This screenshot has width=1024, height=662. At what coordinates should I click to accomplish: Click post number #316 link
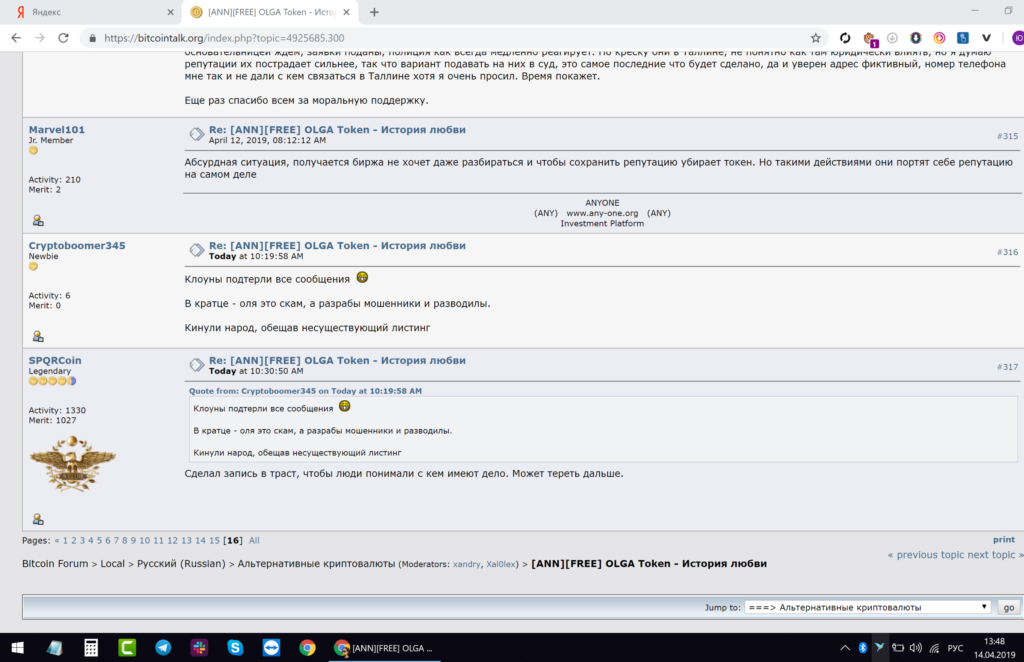point(1007,252)
